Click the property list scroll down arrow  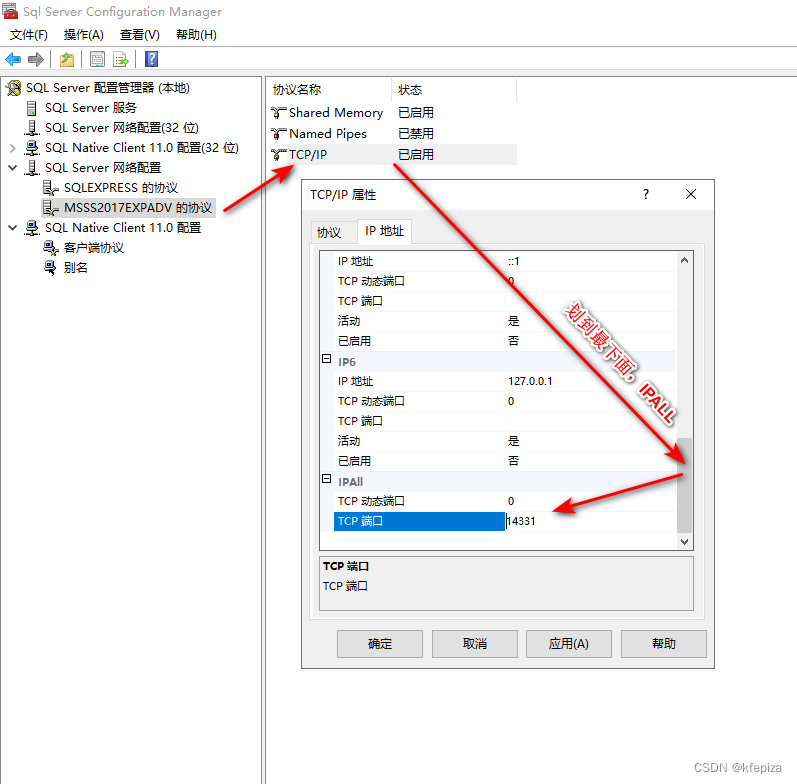(x=684, y=541)
